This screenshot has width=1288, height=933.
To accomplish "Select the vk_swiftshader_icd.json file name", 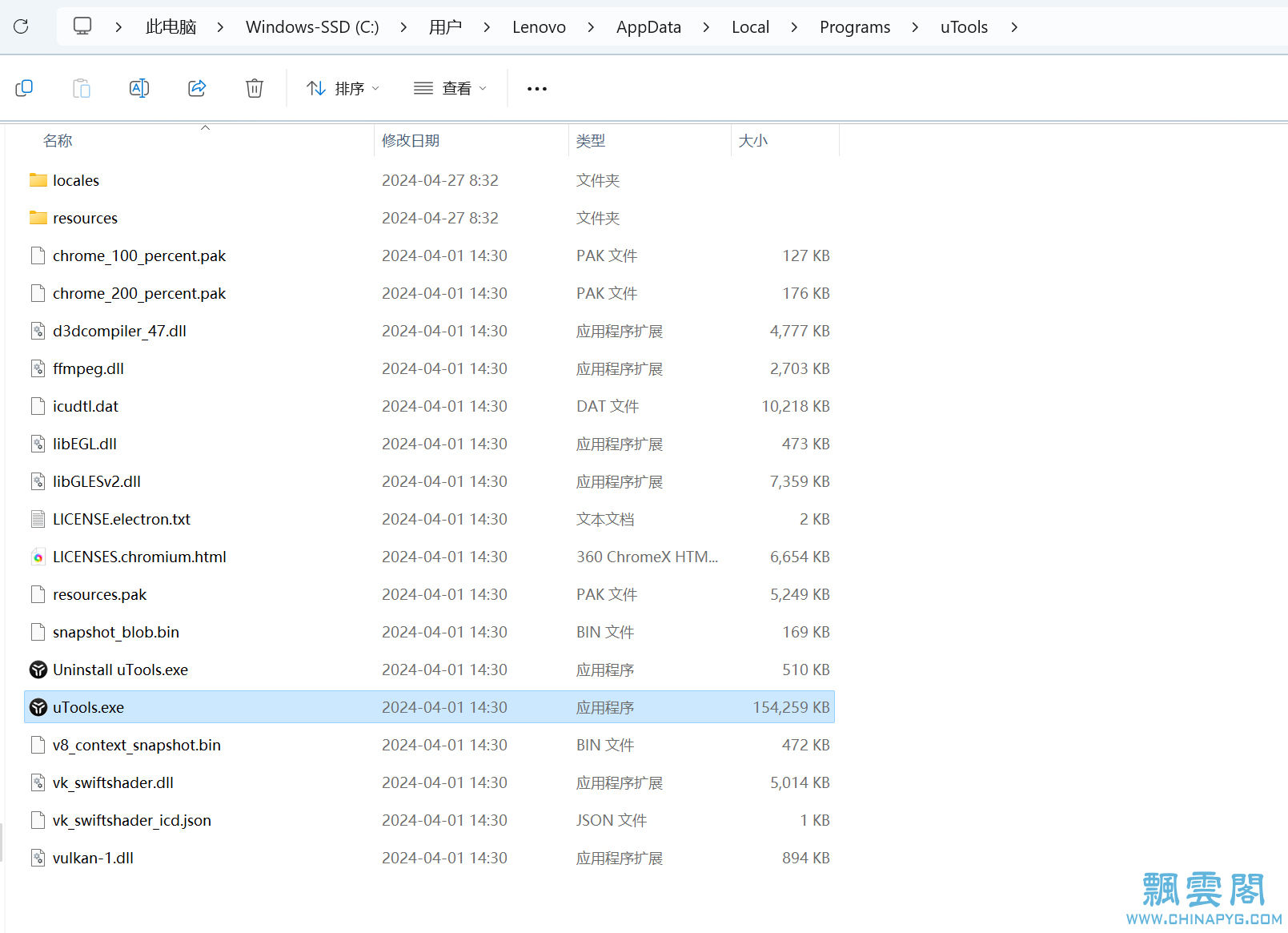I will [x=132, y=820].
